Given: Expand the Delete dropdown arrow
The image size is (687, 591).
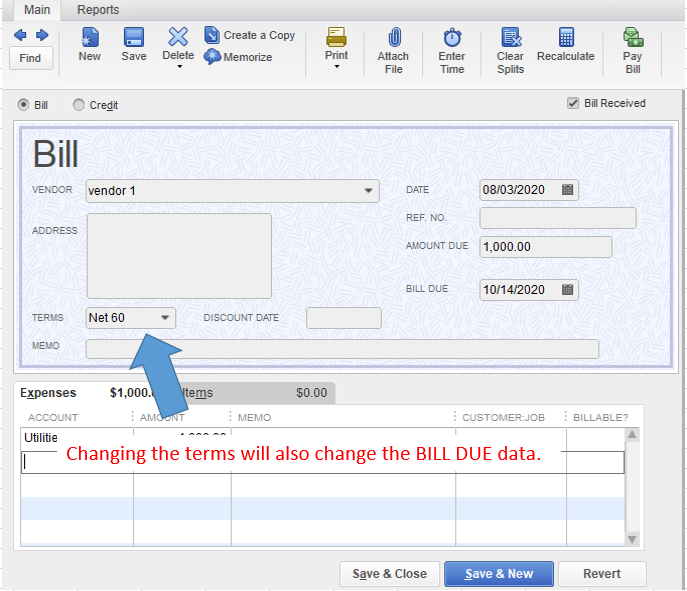Looking at the screenshot, I should [x=179, y=67].
